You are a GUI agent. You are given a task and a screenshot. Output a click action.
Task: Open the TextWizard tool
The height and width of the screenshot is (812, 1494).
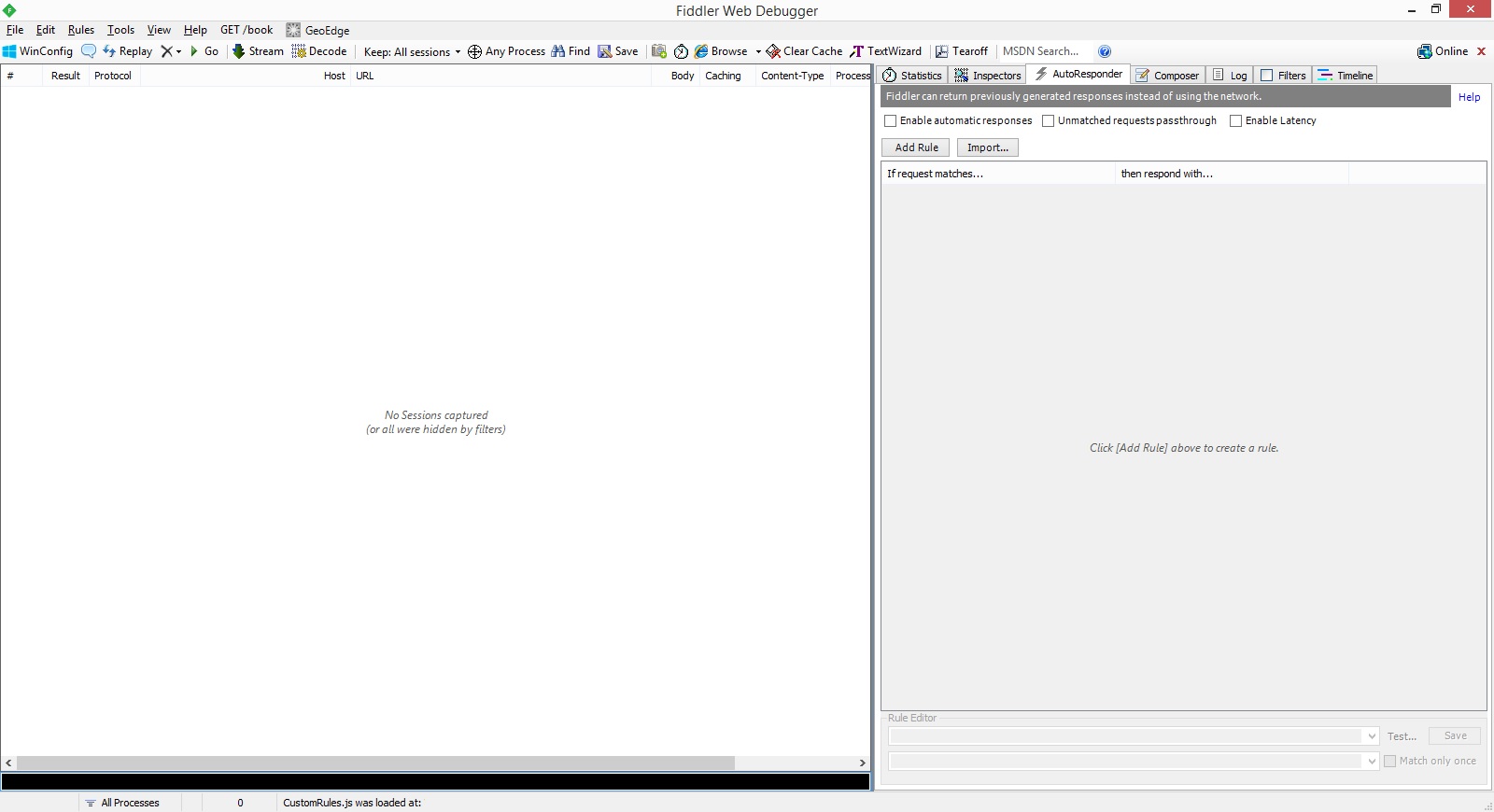coord(884,51)
